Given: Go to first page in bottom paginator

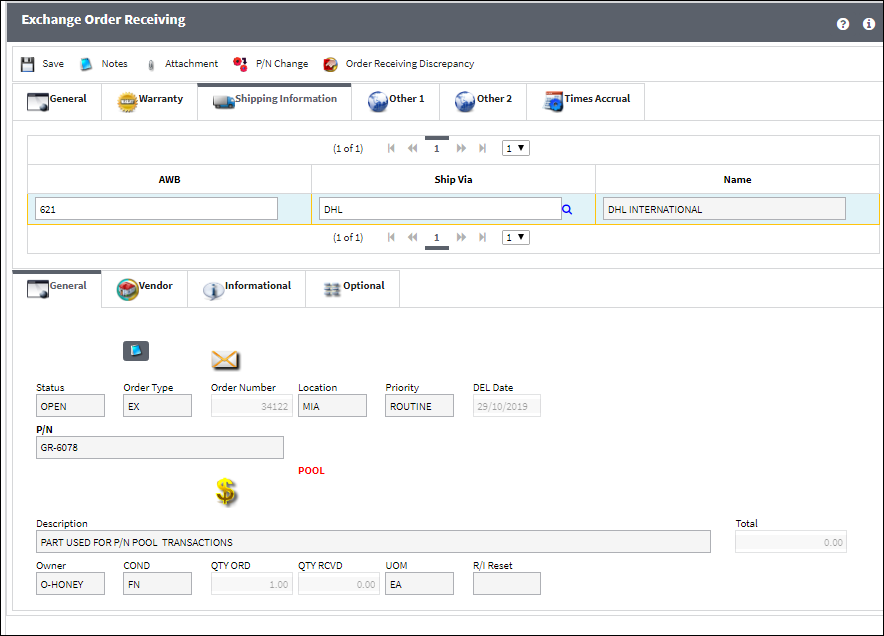Looking at the screenshot, I should [391, 237].
